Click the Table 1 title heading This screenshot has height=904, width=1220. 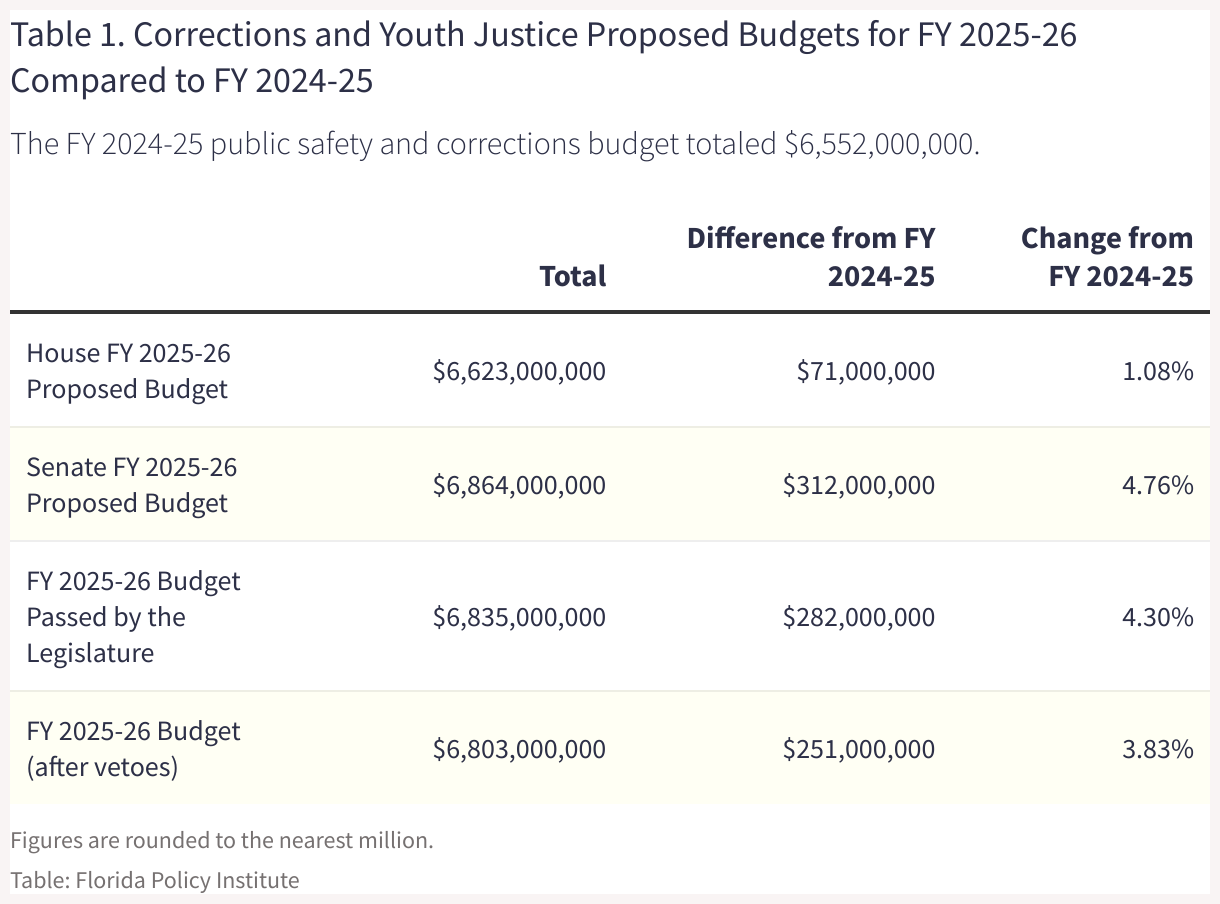pyautogui.click(x=543, y=57)
